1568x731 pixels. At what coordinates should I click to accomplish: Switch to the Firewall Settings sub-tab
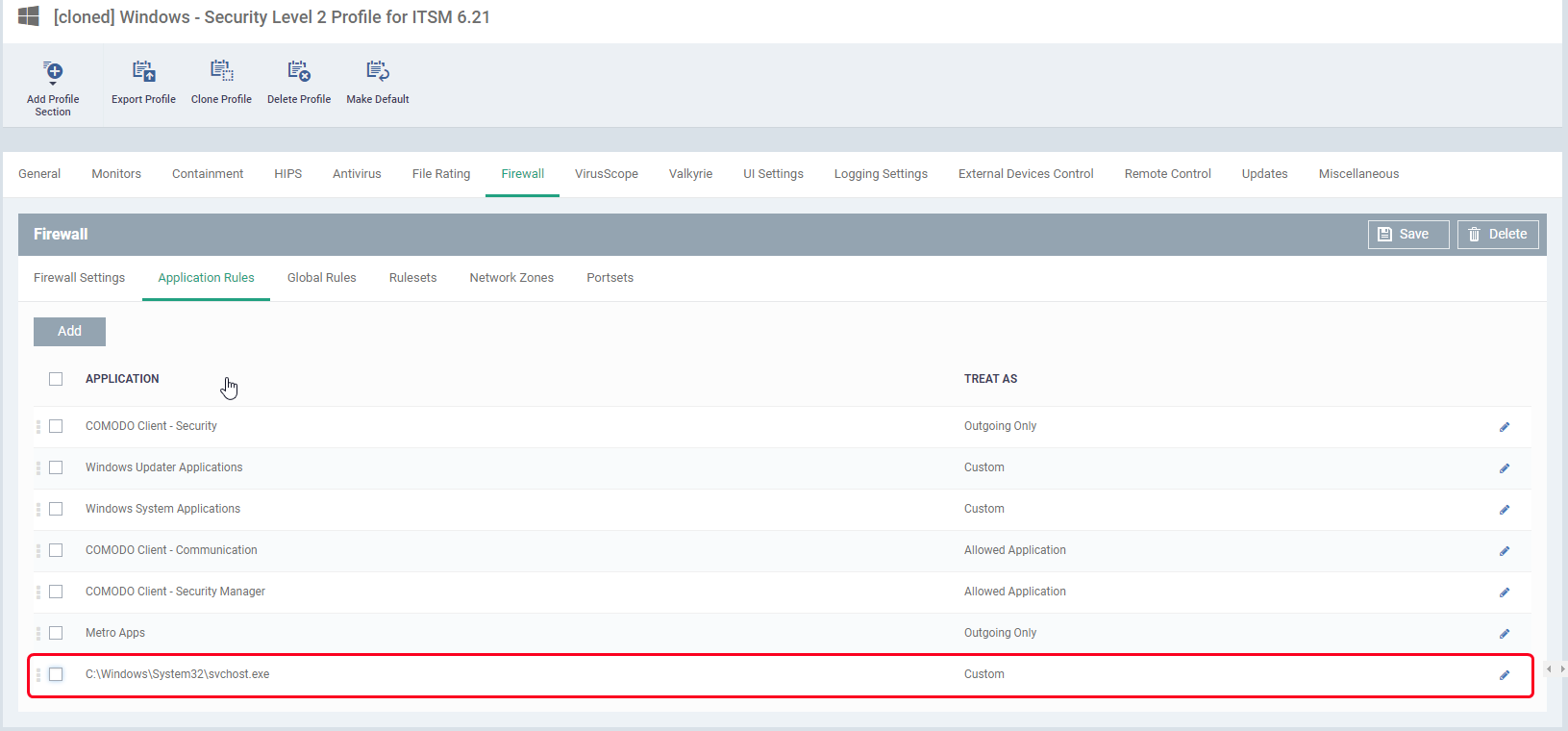(79, 278)
